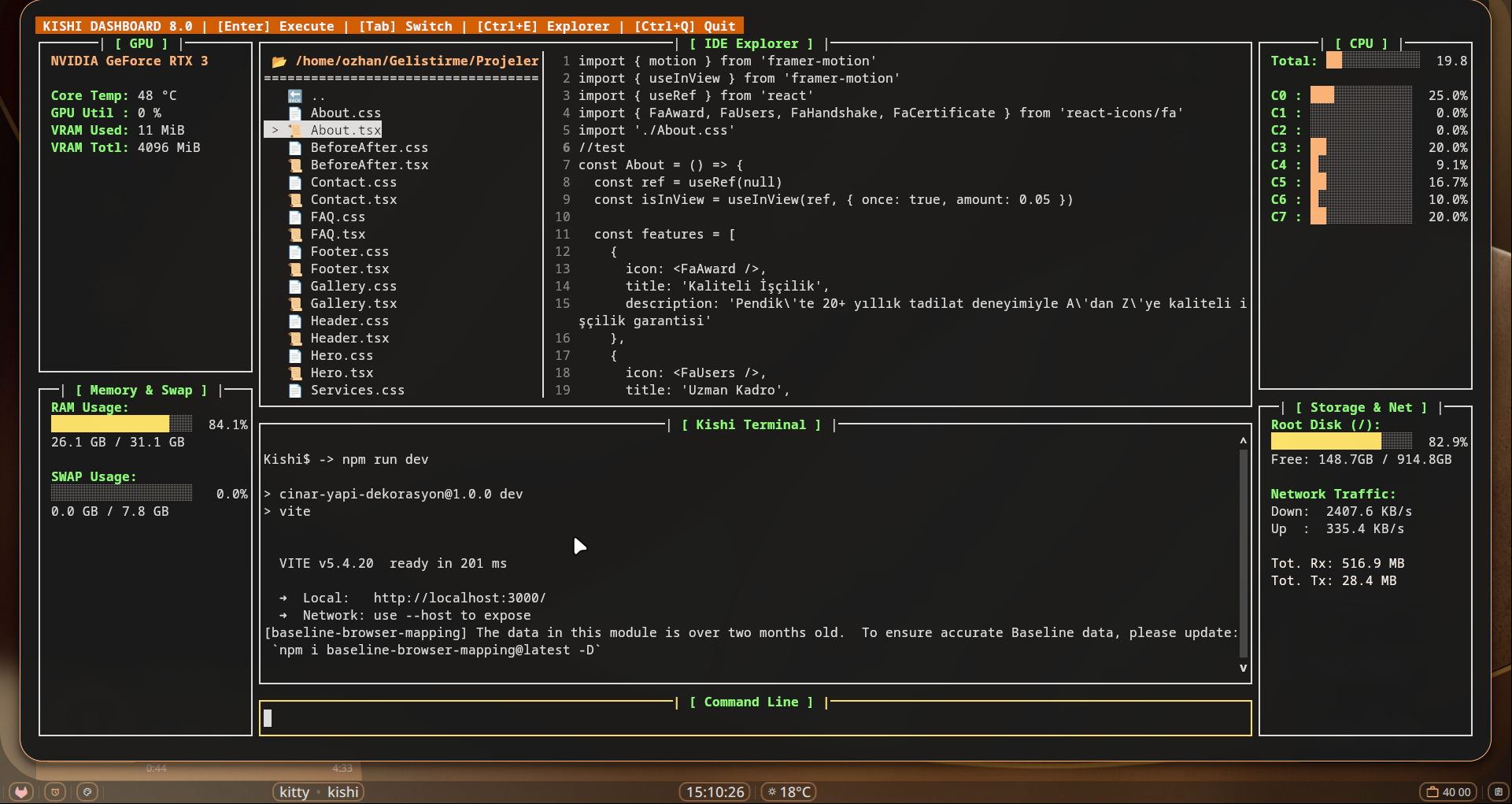1512x804 pixels.
Task: Click the Contact.tsx script icon
Action: click(x=295, y=200)
